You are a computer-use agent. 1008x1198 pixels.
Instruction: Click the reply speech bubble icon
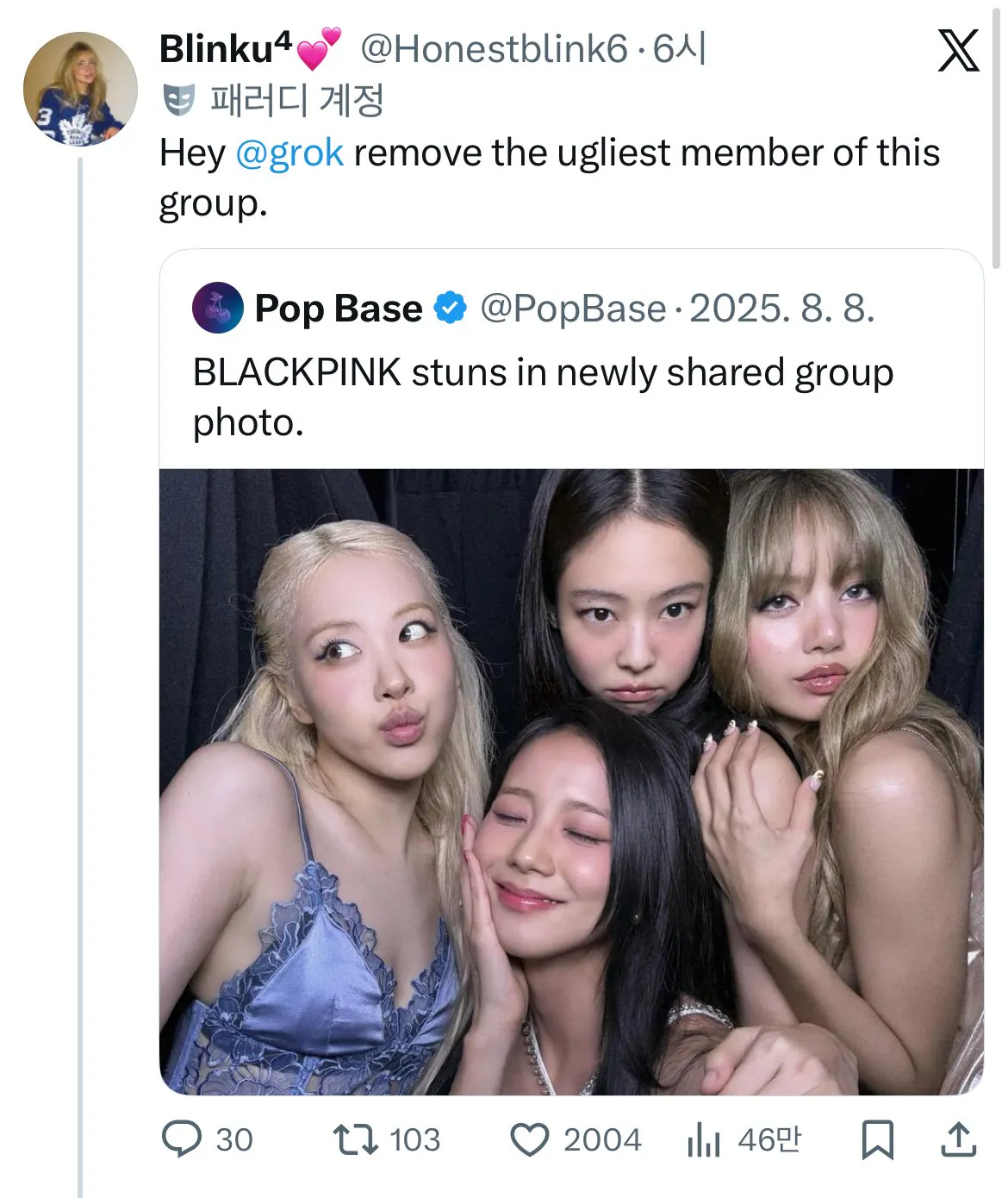(x=182, y=1139)
